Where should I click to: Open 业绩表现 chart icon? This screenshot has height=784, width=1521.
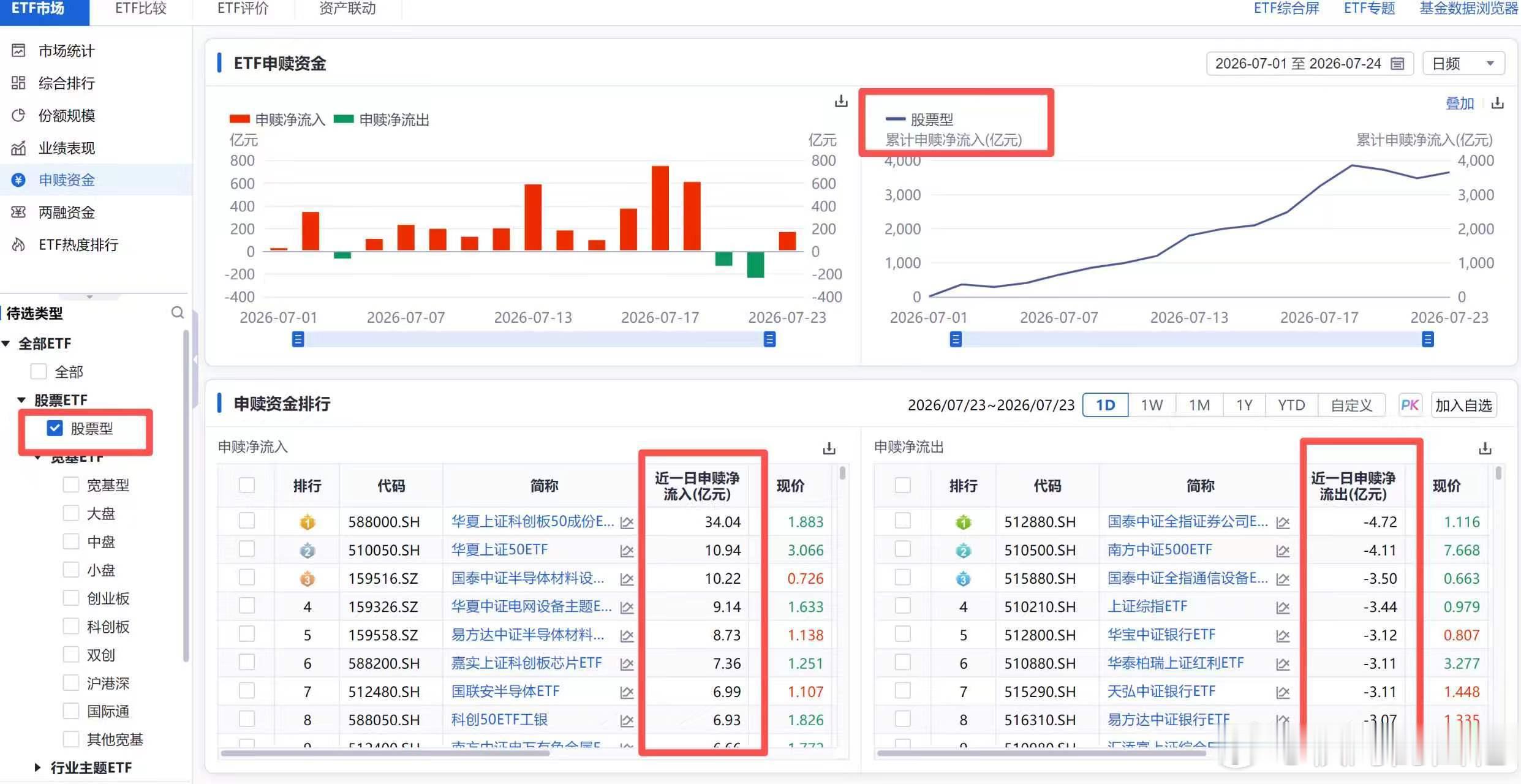click(x=18, y=148)
